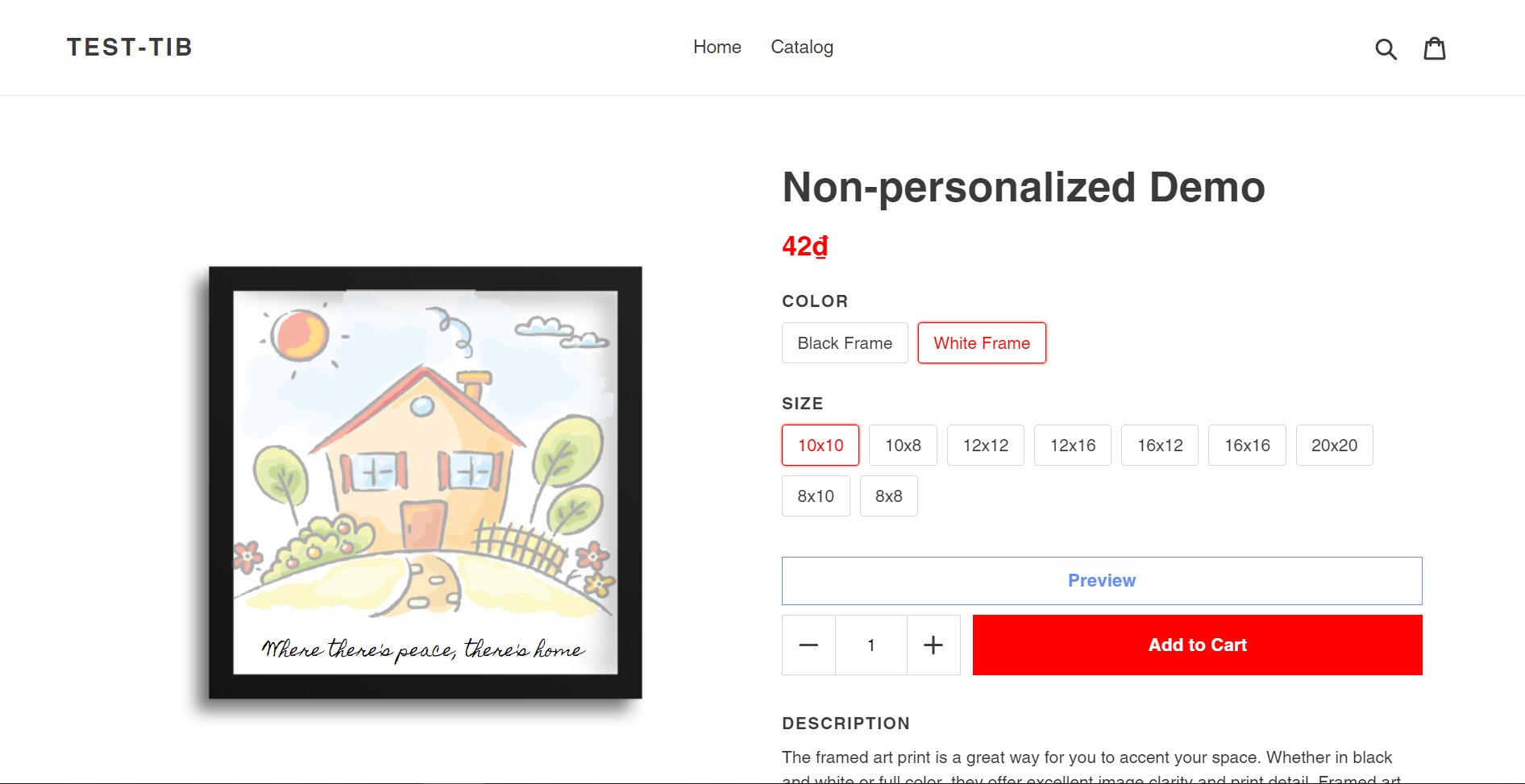Increase quantity with the plus icon

click(933, 645)
